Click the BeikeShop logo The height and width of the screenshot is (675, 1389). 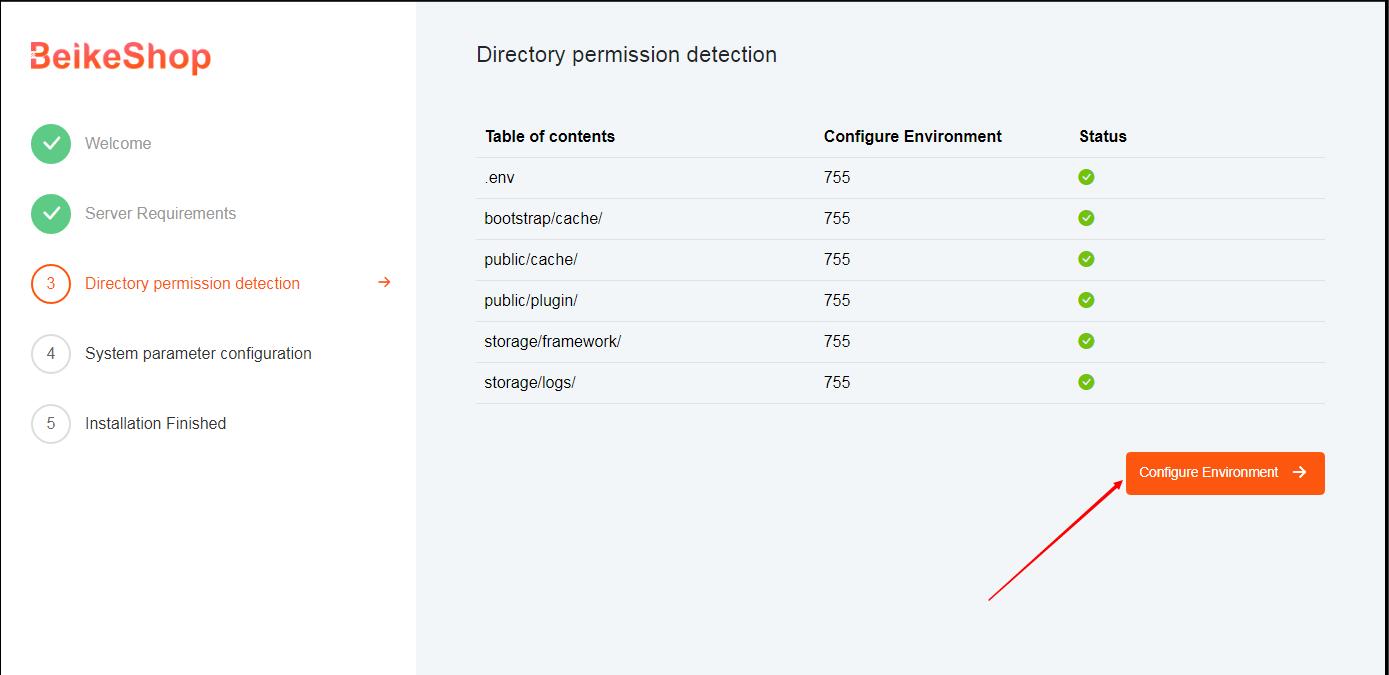point(121,57)
